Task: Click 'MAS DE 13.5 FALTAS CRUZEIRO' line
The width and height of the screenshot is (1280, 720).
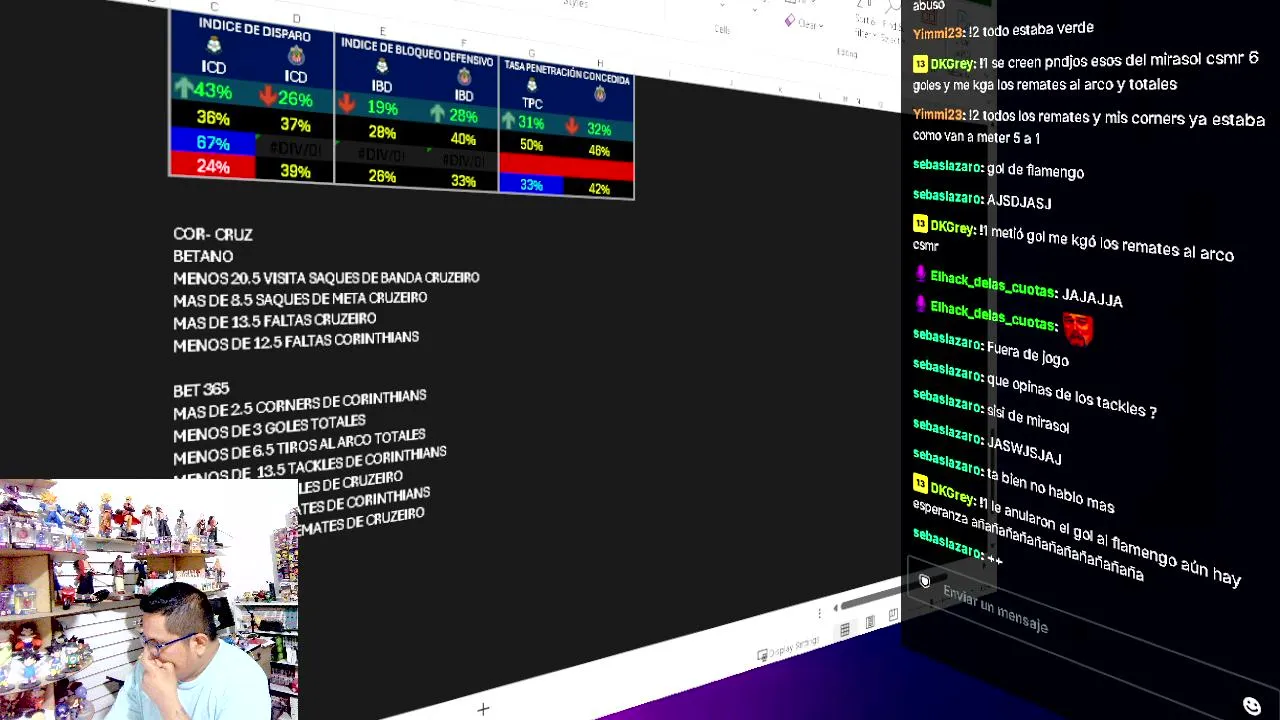Action: (275, 321)
